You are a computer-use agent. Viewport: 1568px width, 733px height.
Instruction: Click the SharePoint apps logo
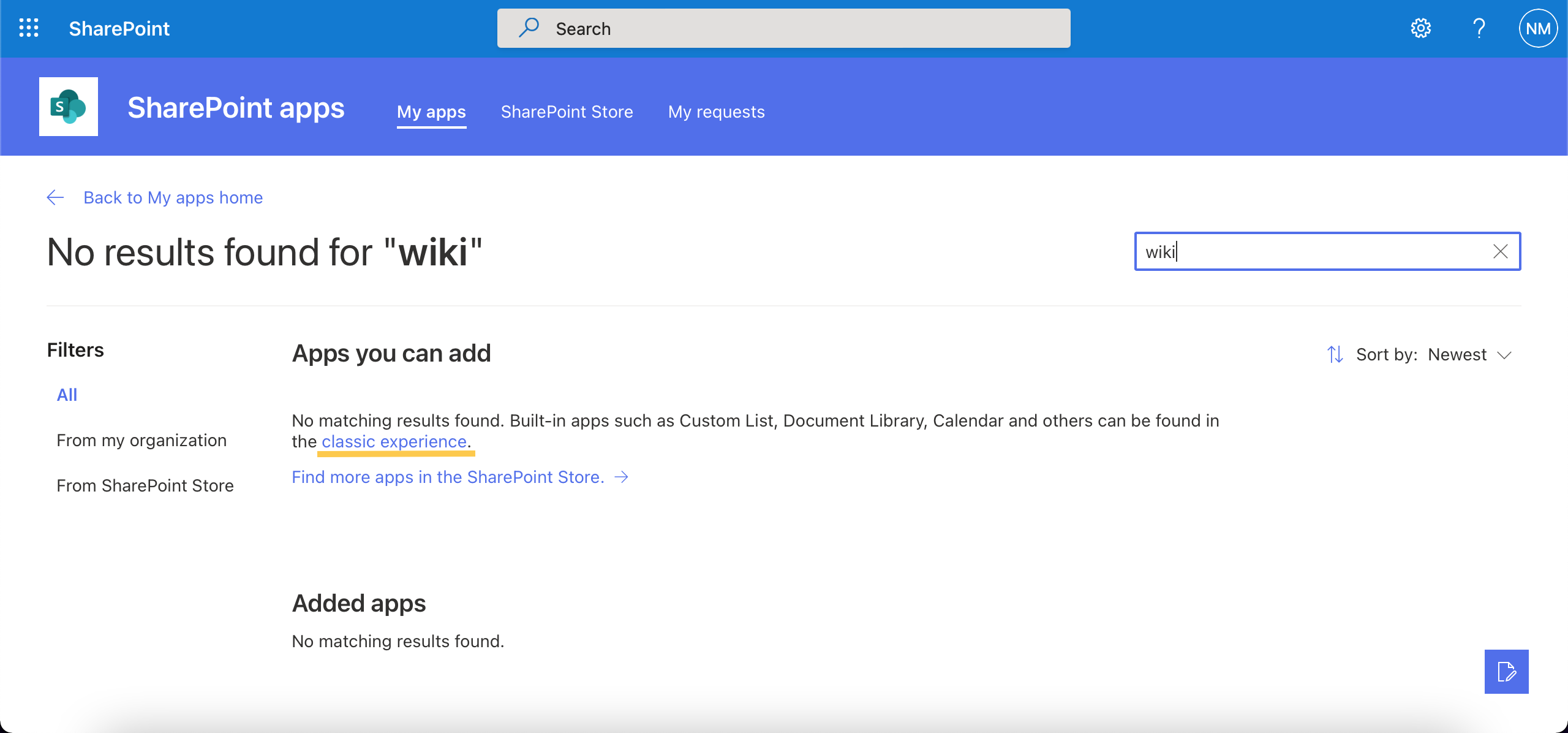tap(69, 106)
